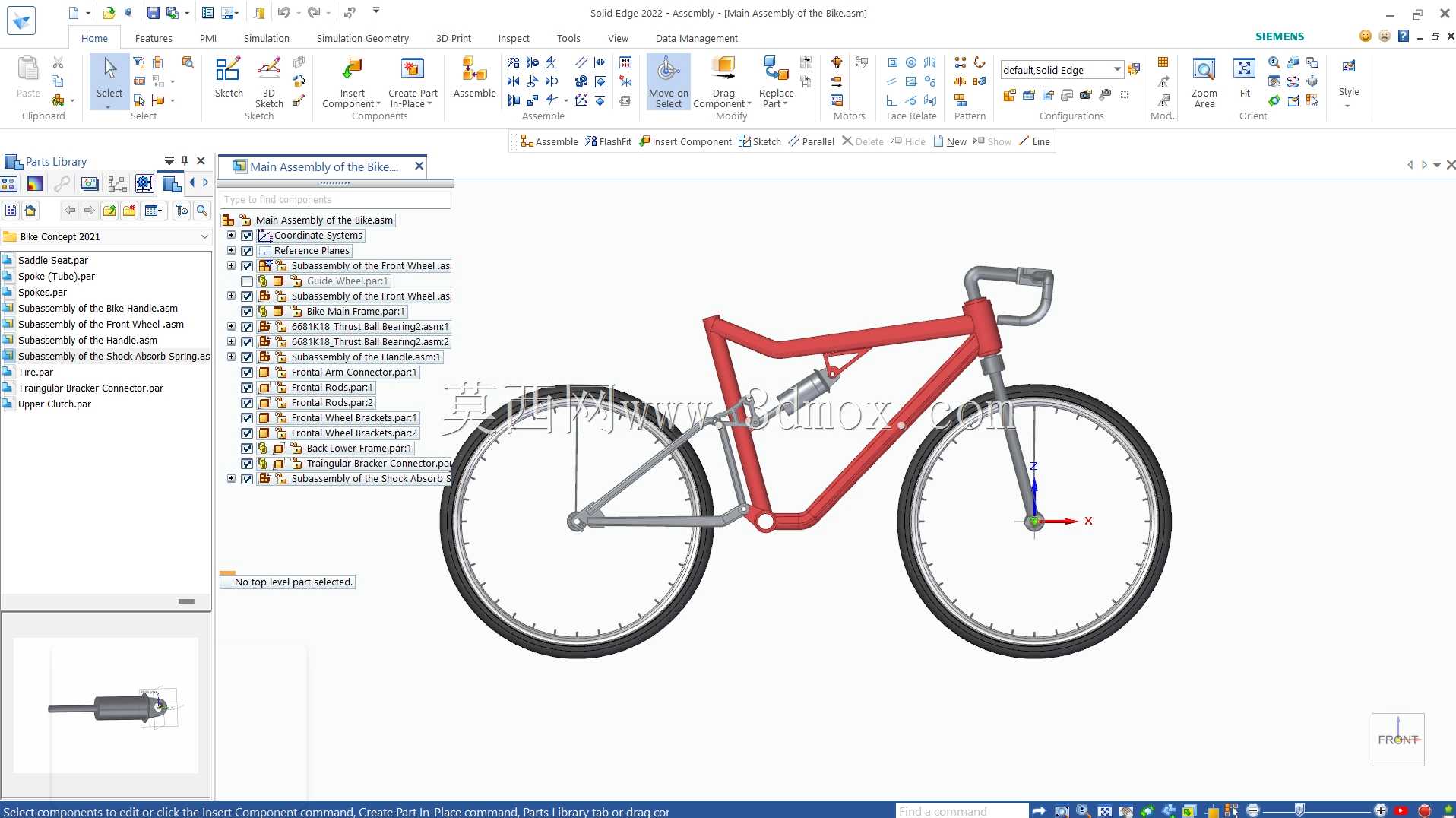Expand Subassembly of the Shock Absorb node
1456x818 pixels.
coord(231,479)
